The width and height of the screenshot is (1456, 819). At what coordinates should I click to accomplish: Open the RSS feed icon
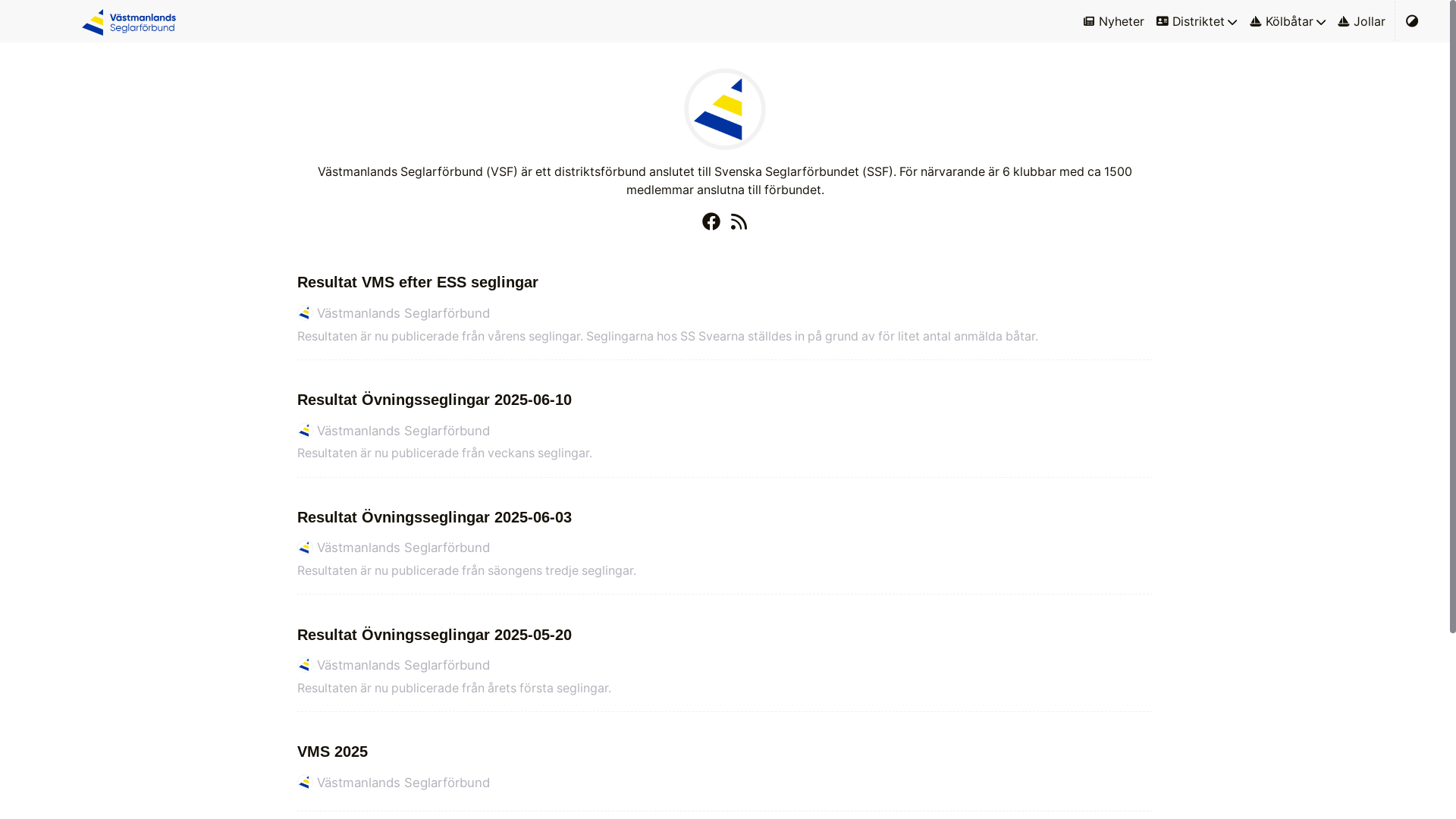tap(739, 221)
